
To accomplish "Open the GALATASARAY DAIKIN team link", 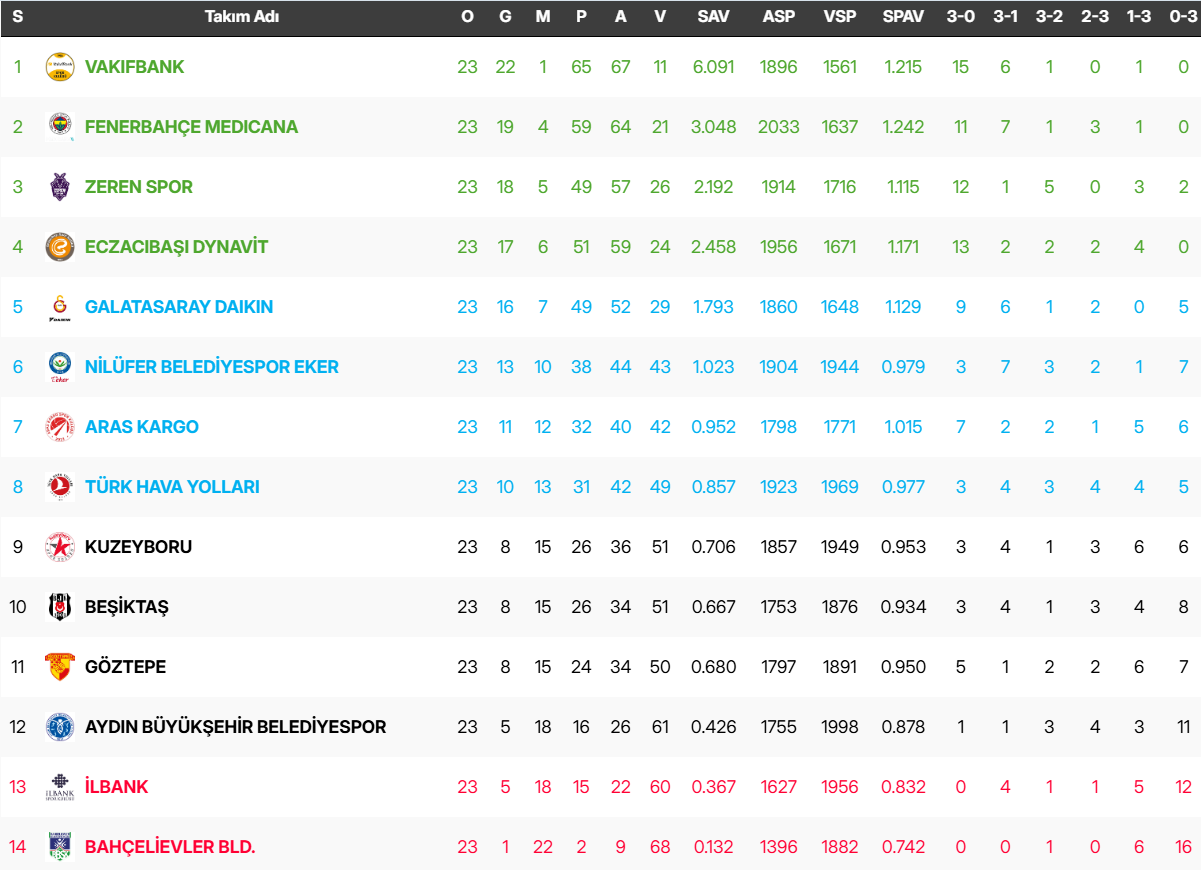I will pos(179,307).
